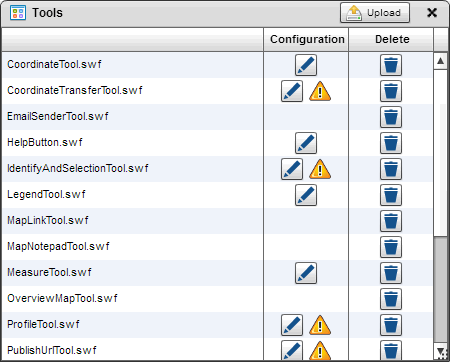Edit configuration for CoordinateTool.swf
The width and height of the screenshot is (450, 362).
306,65
